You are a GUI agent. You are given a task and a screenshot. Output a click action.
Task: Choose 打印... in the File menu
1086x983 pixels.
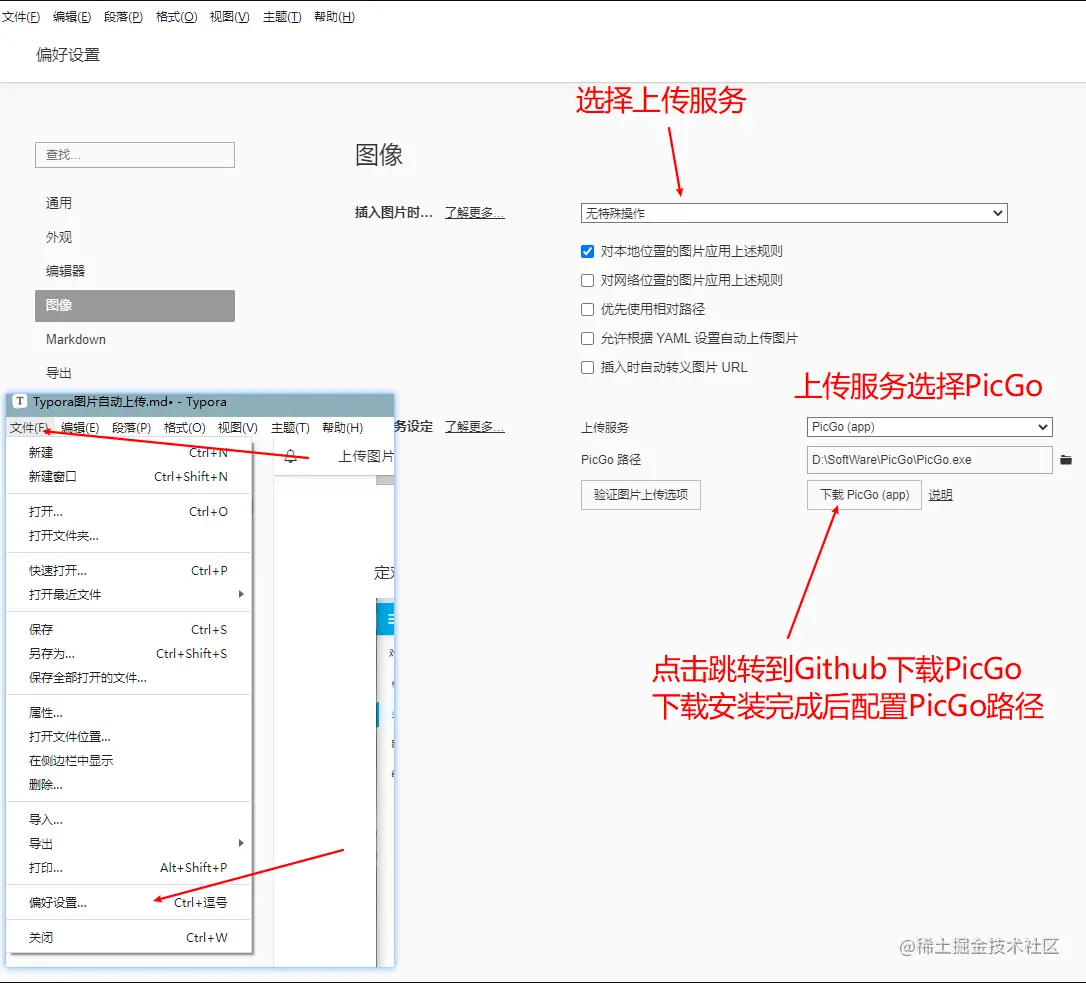pos(128,867)
